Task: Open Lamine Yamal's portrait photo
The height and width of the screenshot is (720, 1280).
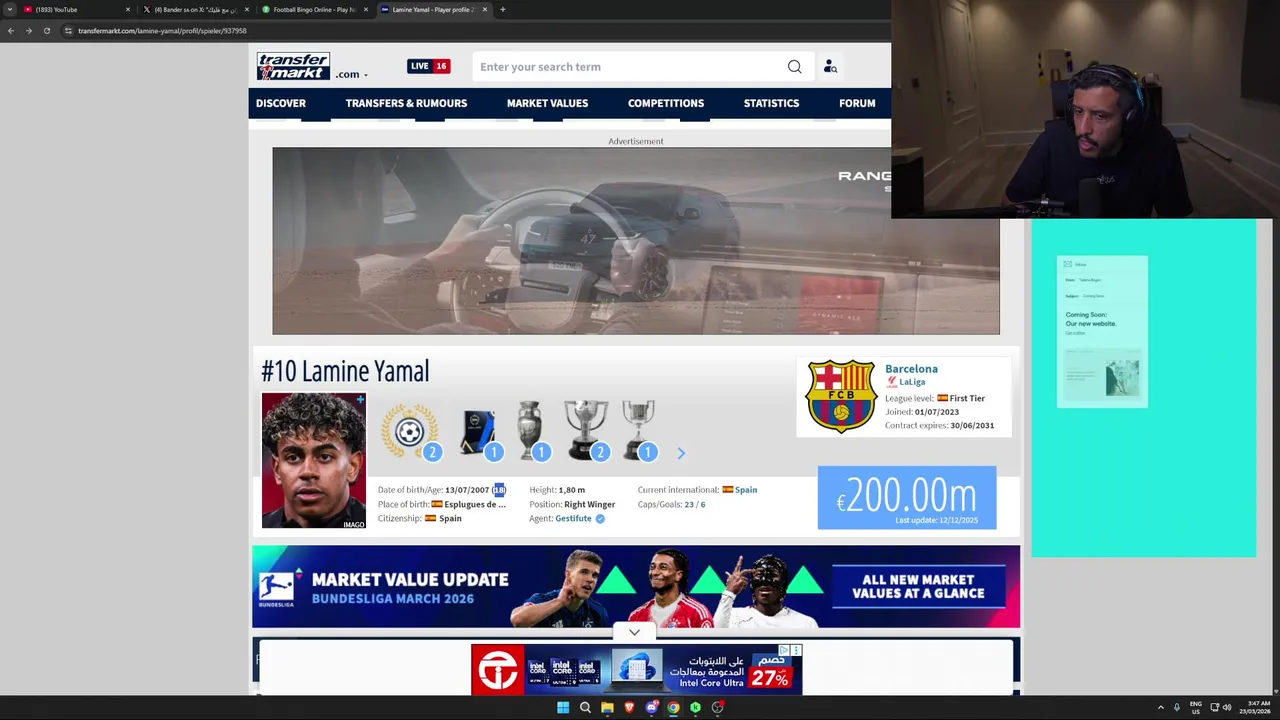Action: 313,460
